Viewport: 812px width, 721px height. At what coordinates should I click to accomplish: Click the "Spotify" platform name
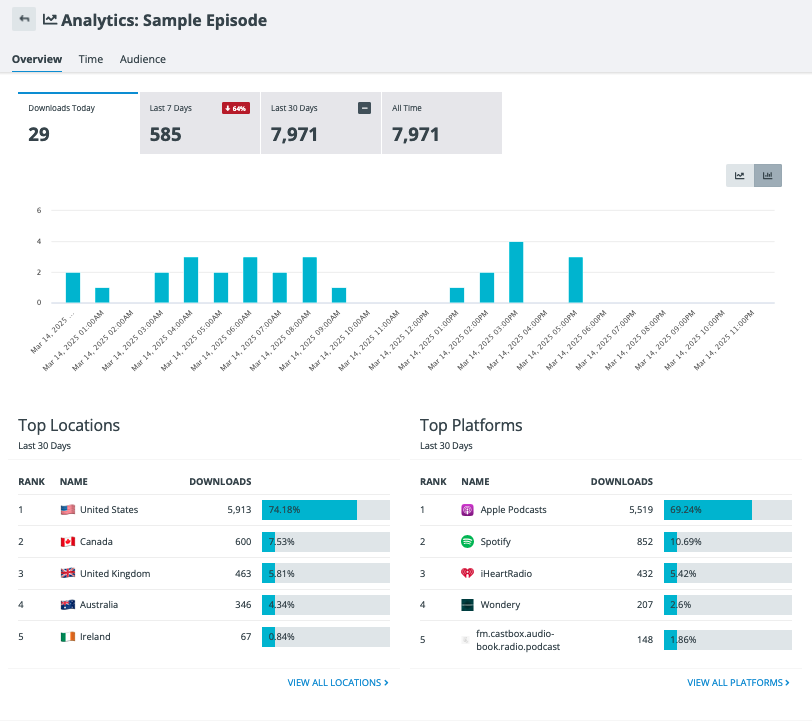point(496,542)
